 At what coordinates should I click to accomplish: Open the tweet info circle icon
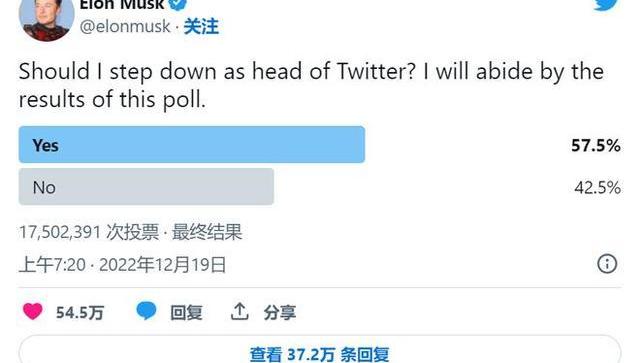pos(607,264)
